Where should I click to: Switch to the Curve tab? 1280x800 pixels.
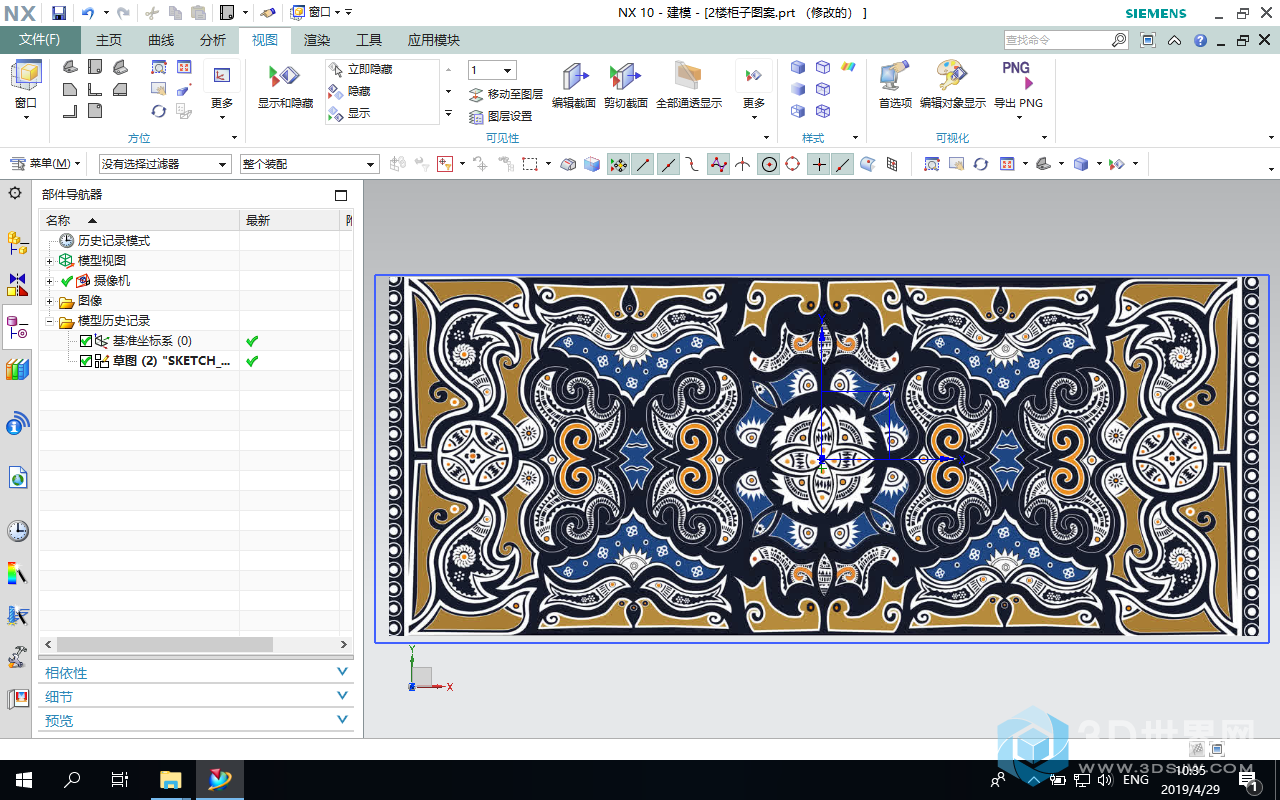(161, 40)
